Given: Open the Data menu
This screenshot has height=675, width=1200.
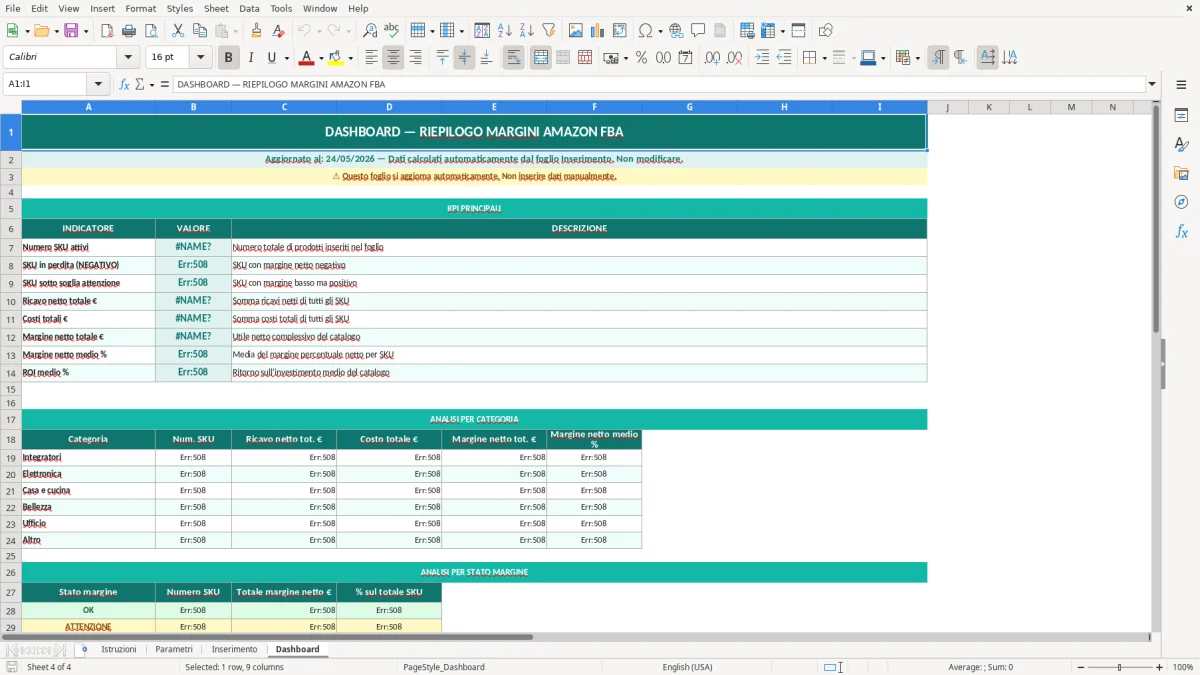Looking at the screenshot, I should (x=249, y=8).
